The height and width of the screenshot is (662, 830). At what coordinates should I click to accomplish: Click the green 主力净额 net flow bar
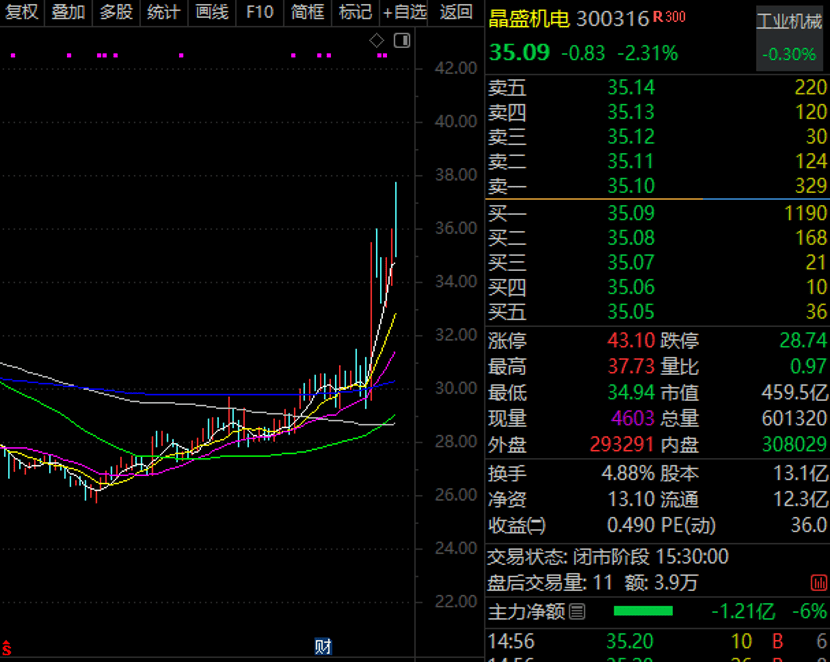click(643, 611)
